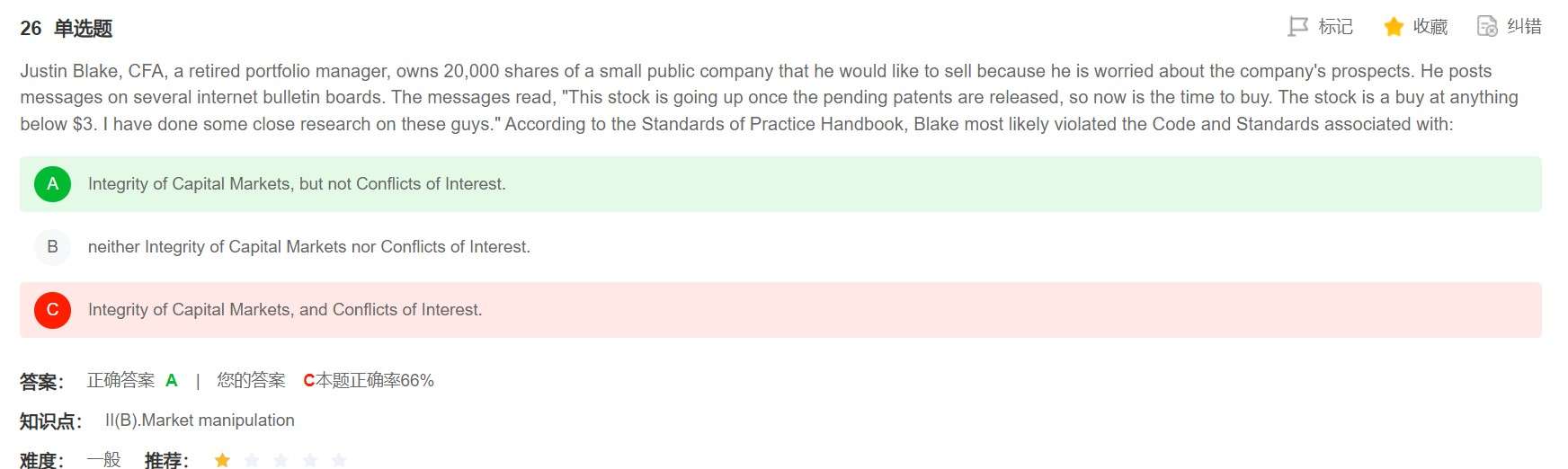The height and width of the screenshot is (469, 1568).
Task: Choose answer text "Integrity of Capital Markets, and Conflicts…"
Action: coord(285,310)
